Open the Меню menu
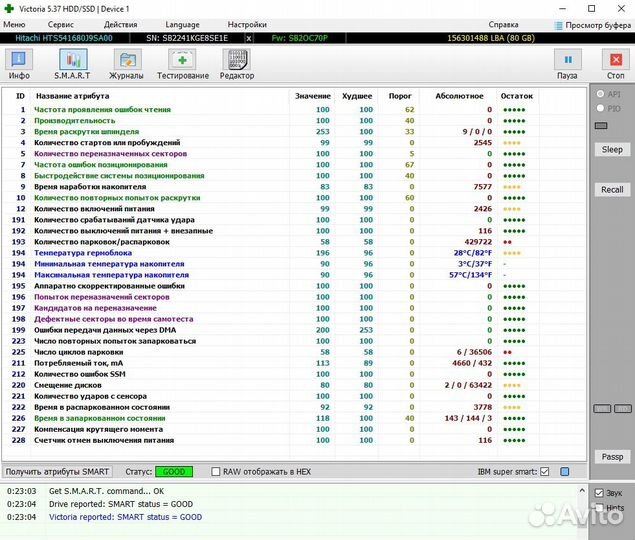The width and height of the screenshot is (635, 540). [15, 24]
